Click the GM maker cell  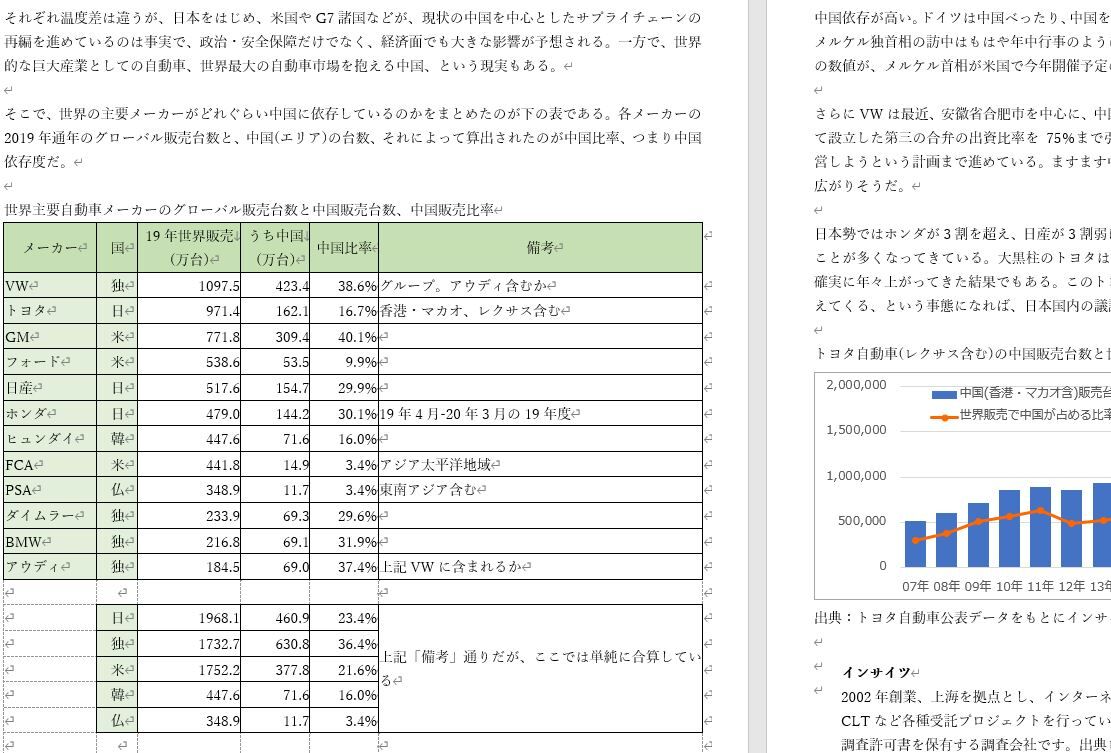click(50, 336)
